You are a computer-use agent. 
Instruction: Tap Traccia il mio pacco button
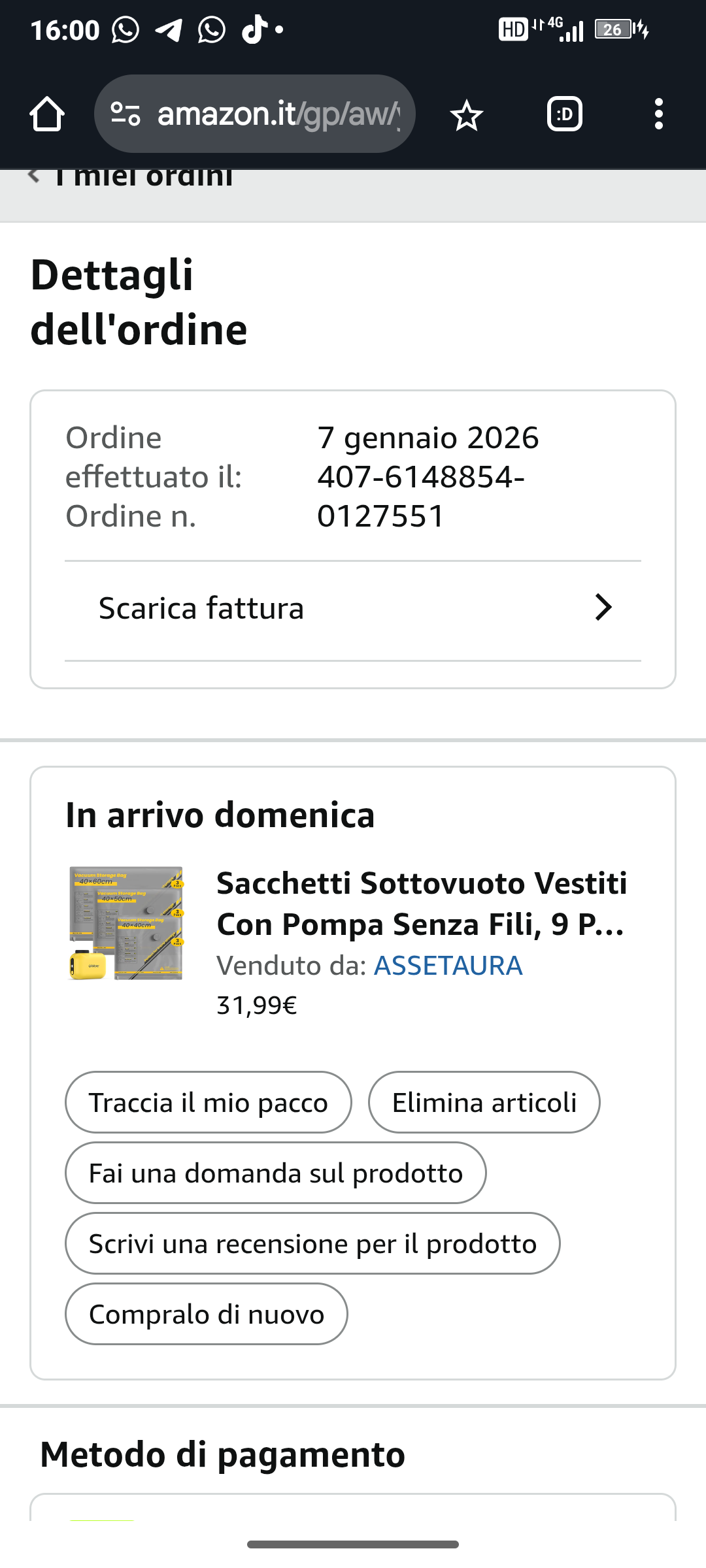(209, 1102)
